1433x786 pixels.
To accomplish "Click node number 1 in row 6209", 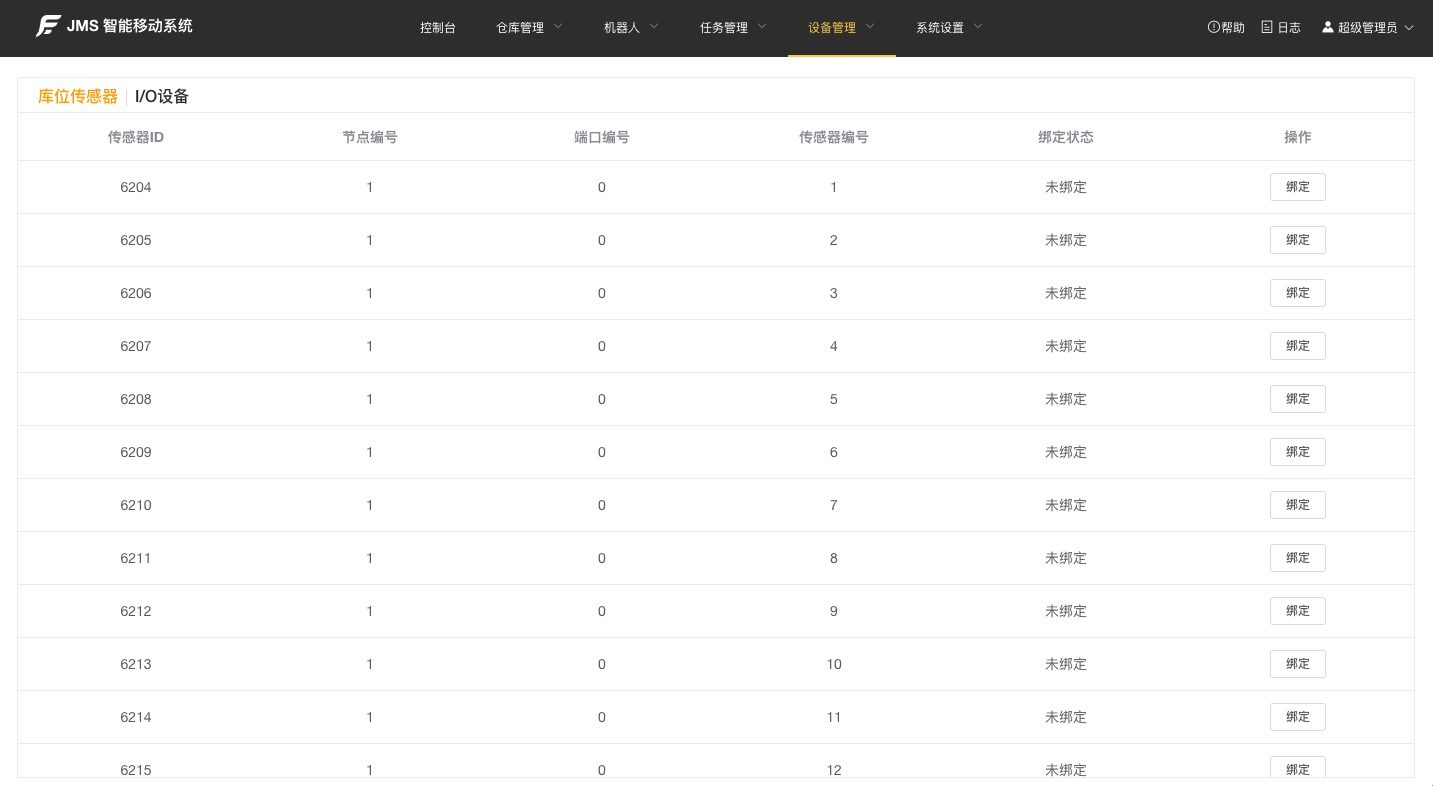I will pos(370,452).
